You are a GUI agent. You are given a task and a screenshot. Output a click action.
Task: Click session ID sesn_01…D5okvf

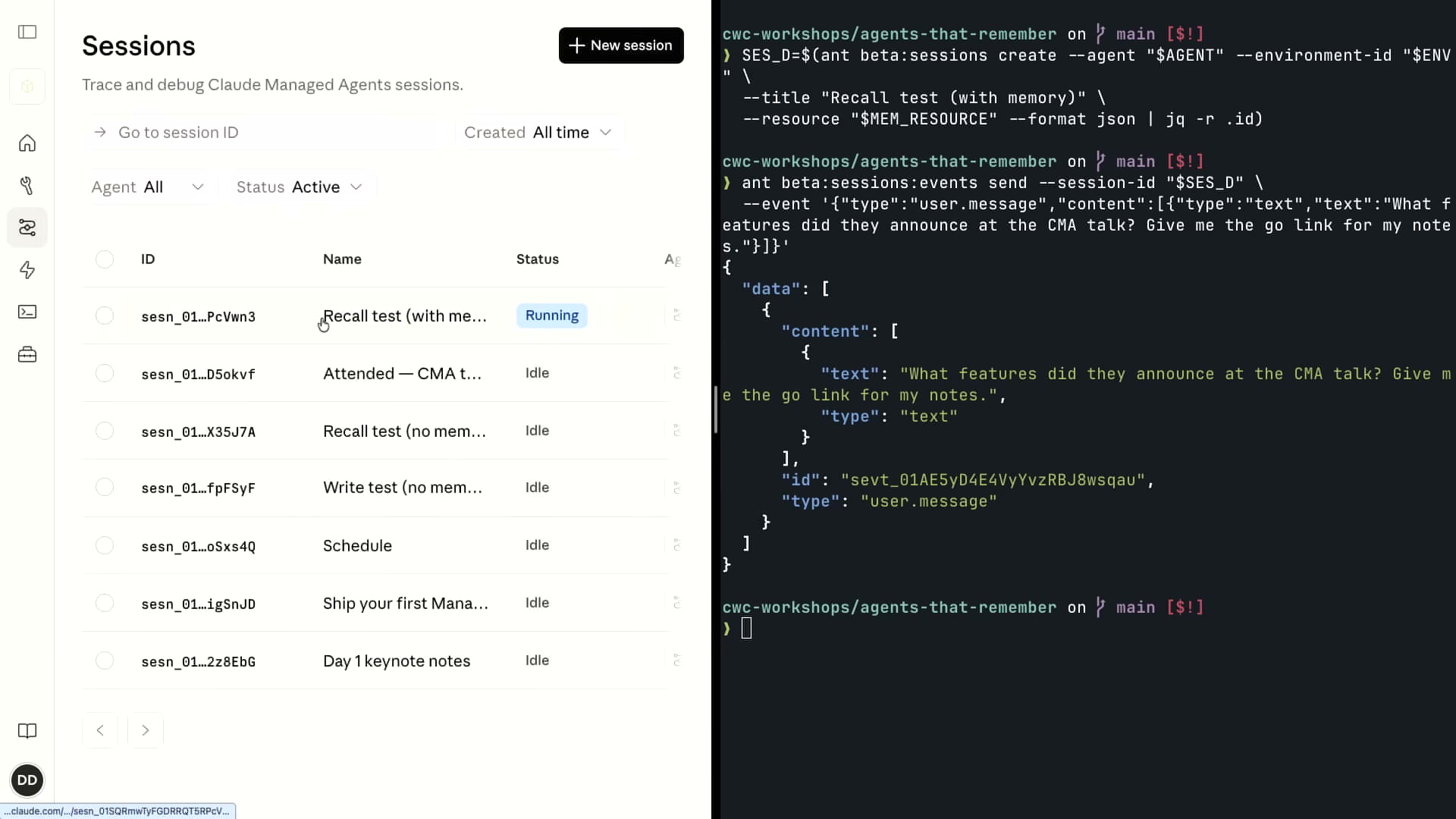[198, 375]
